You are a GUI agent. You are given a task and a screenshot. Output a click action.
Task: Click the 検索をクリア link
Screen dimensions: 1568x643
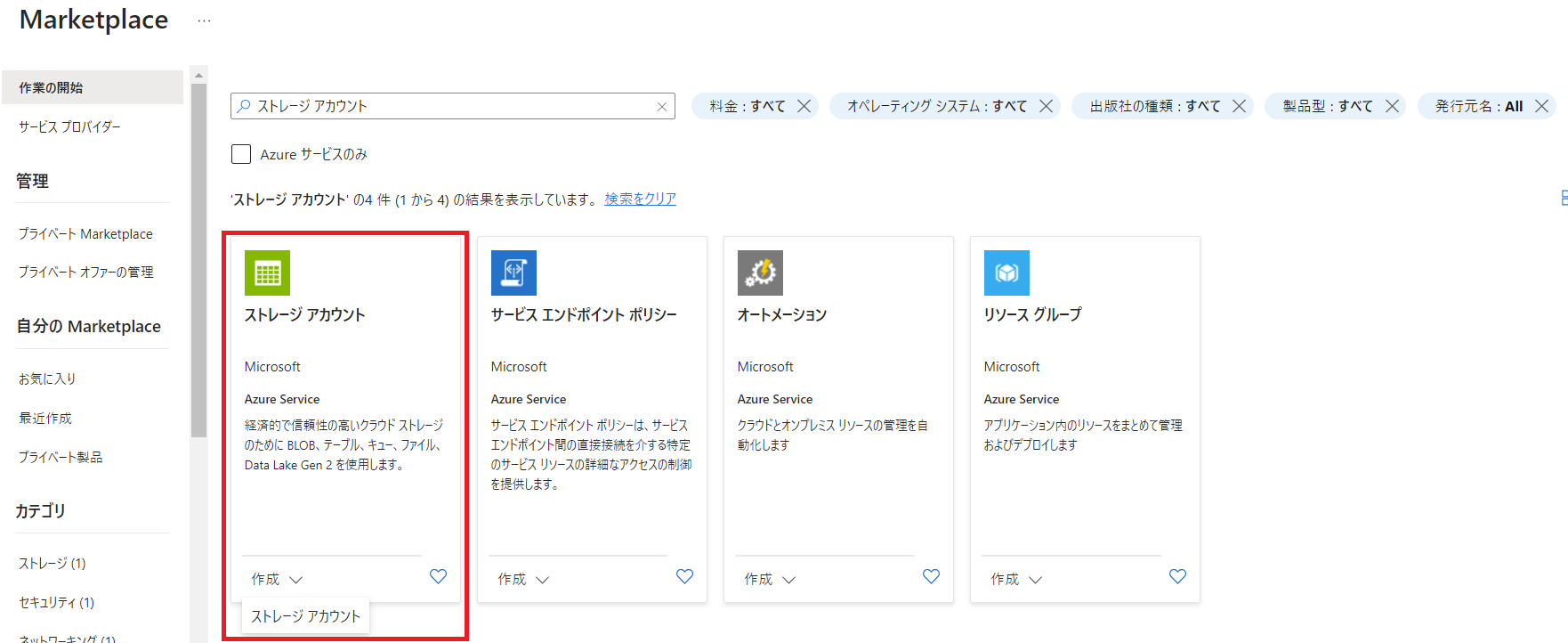[641, 199]
